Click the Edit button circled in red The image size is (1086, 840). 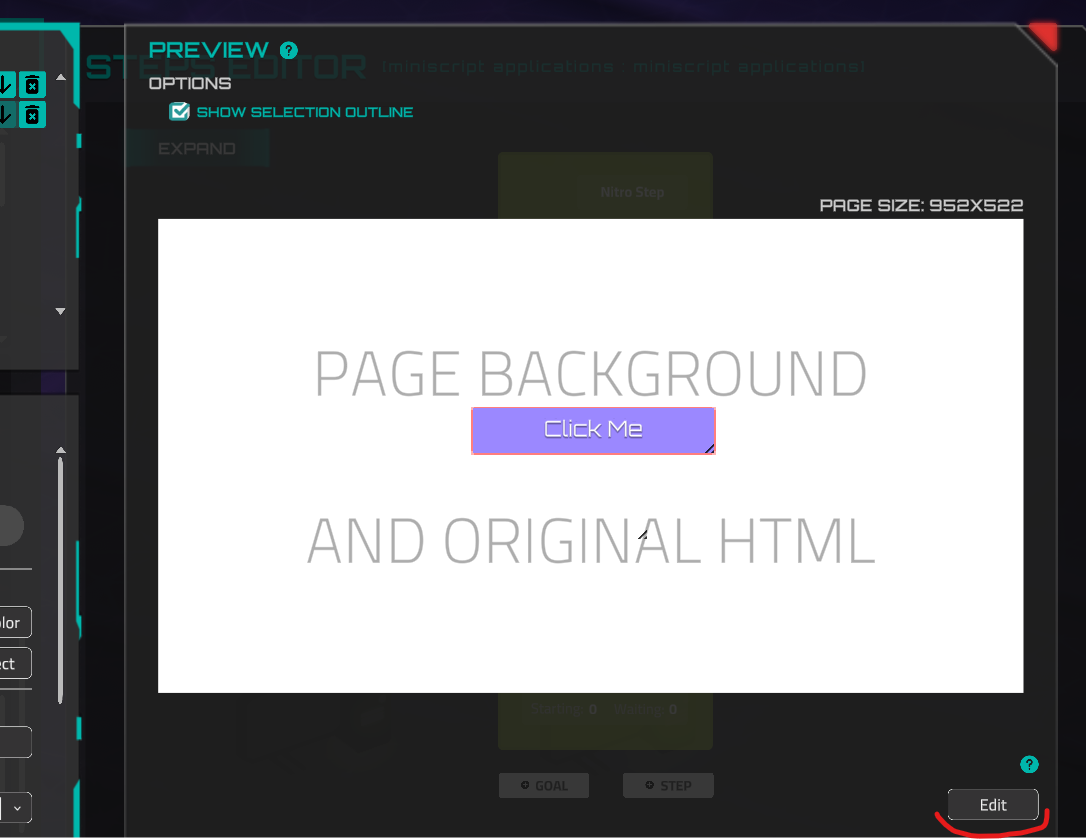click(x=992, y=804)
